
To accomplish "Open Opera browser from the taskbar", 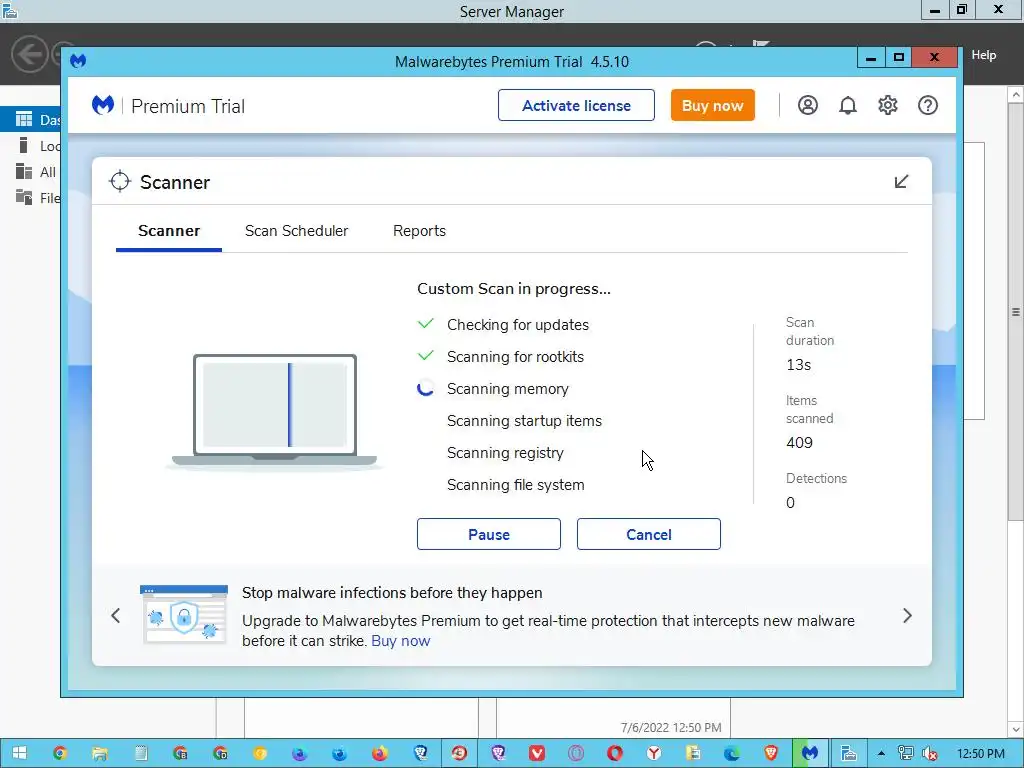I will [615, 754].
